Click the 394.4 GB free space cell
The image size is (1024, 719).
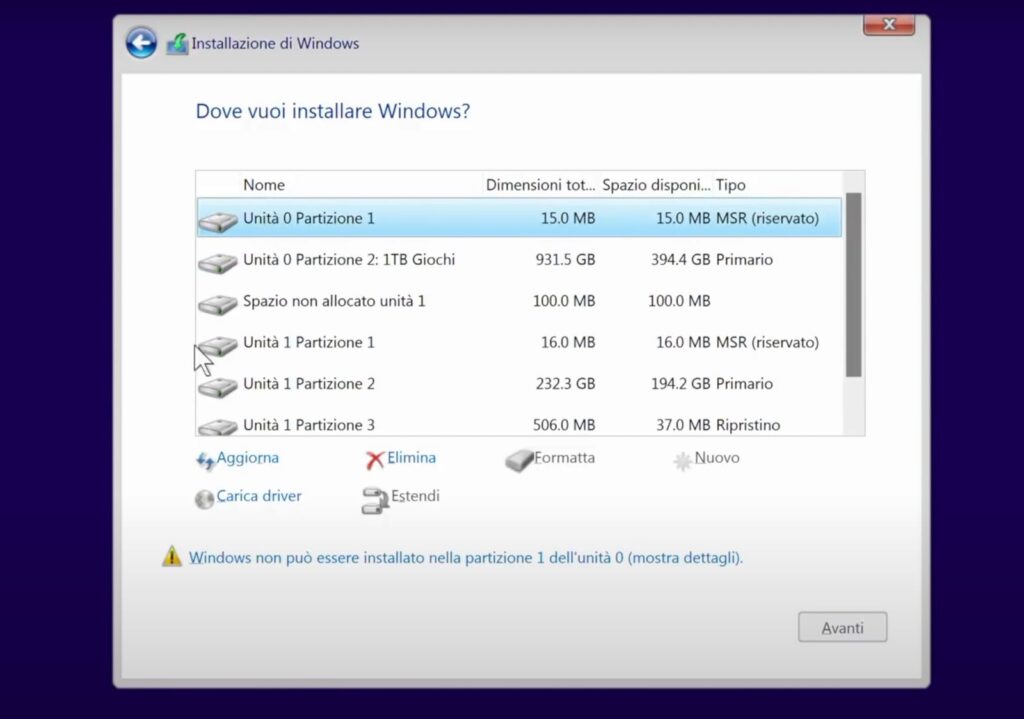click(680, 259)
